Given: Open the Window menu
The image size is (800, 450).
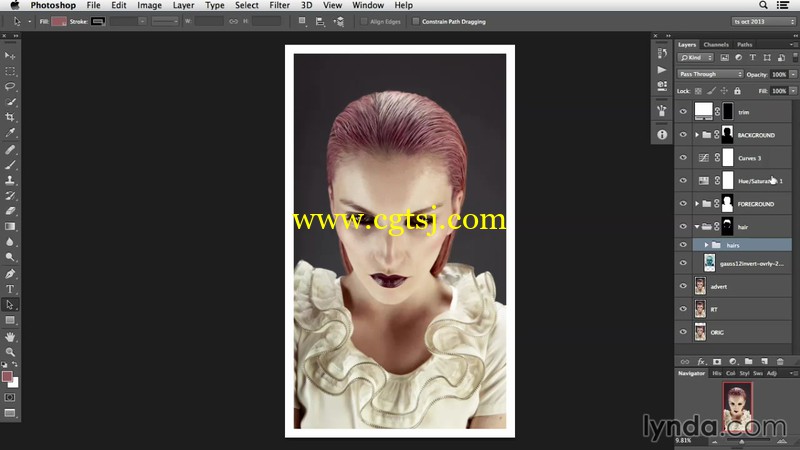Looking at the screenshot, I should (x=368, y=5).
